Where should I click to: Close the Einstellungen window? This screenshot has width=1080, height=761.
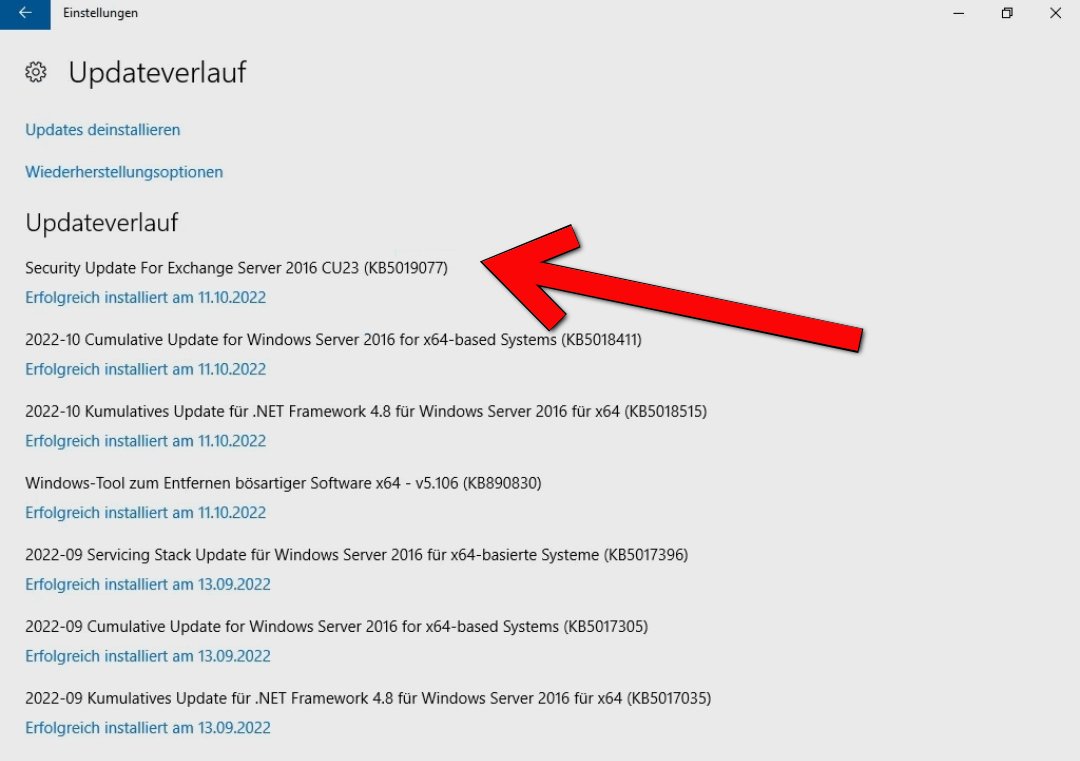click(1055, 13)
